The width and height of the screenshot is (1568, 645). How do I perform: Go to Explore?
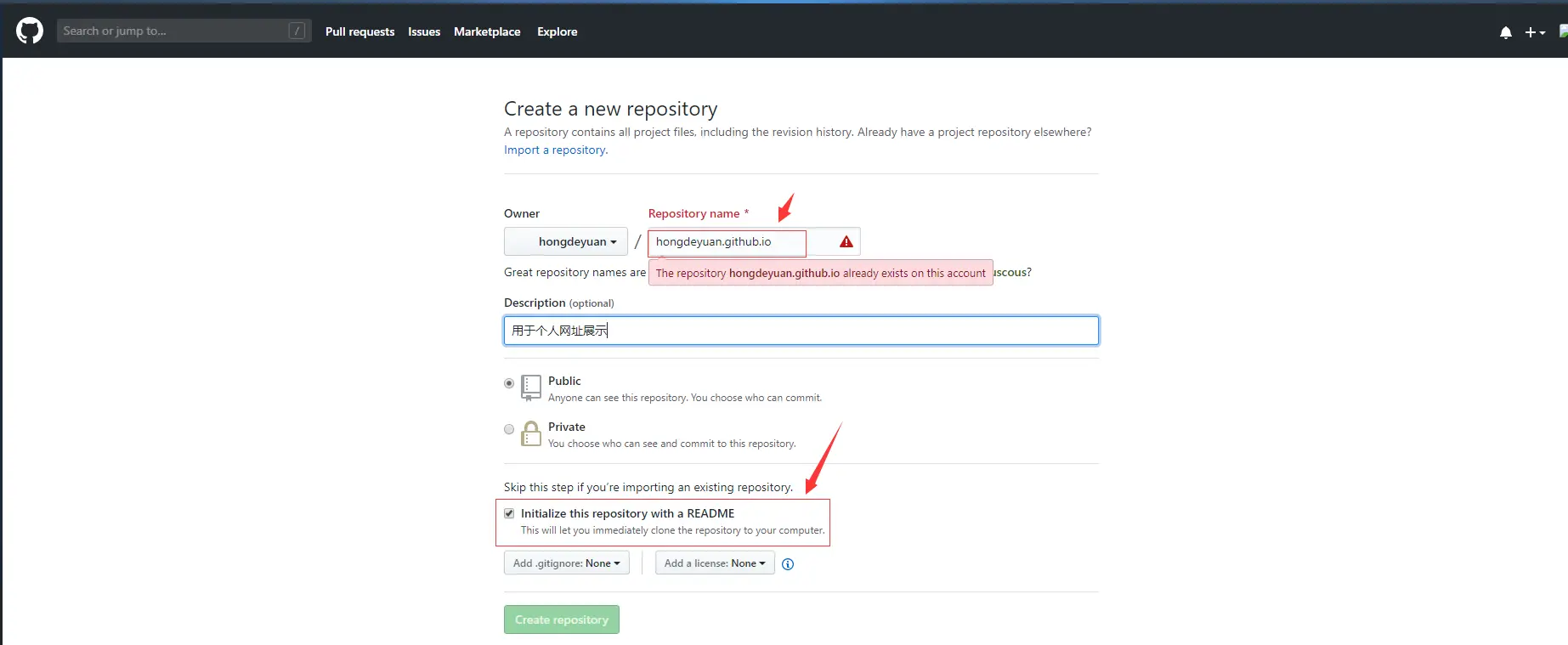(x=557, y=31)
